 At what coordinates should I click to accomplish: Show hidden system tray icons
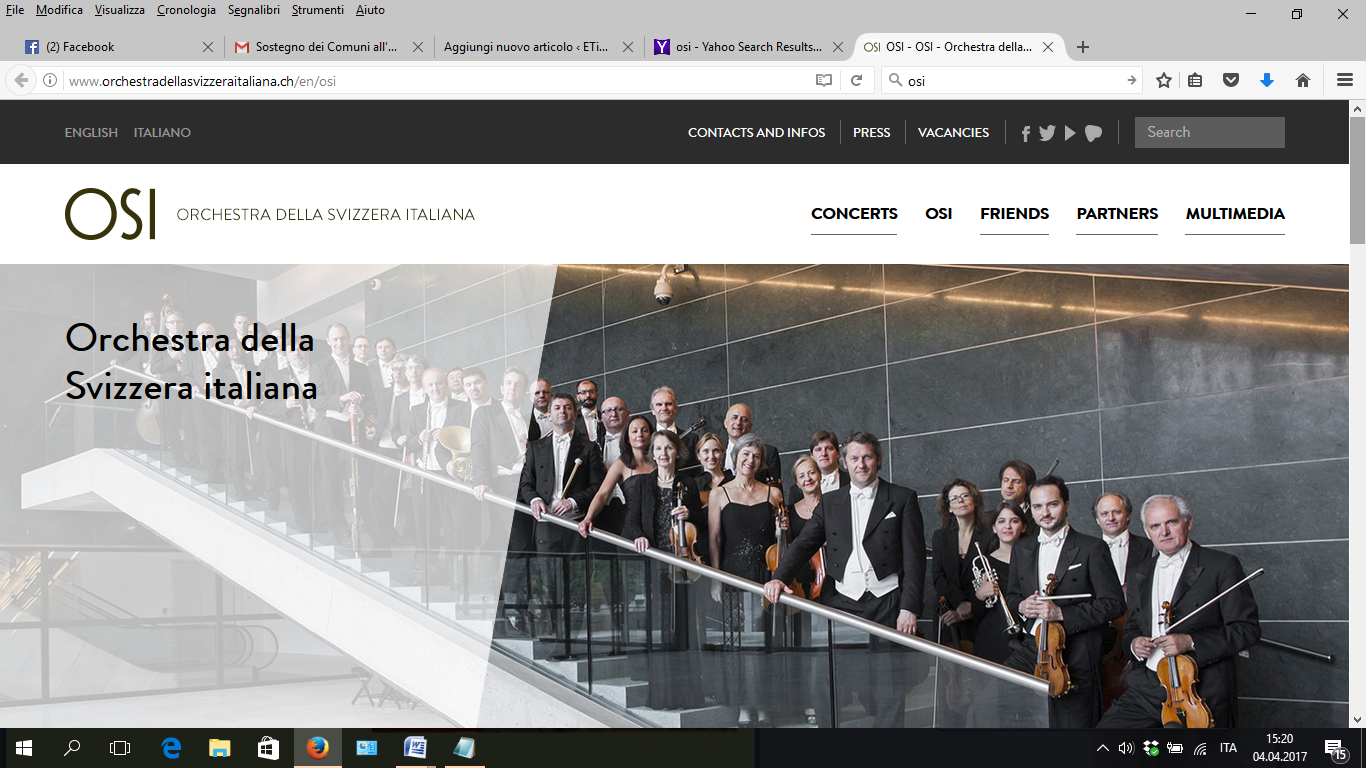(1103, 748)
